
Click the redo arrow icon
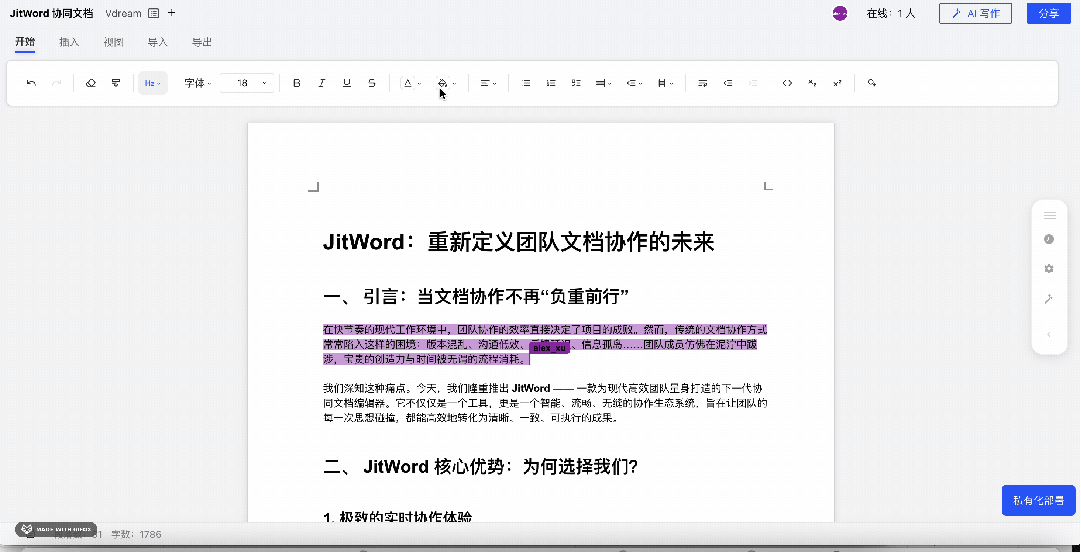click(57, 83)
